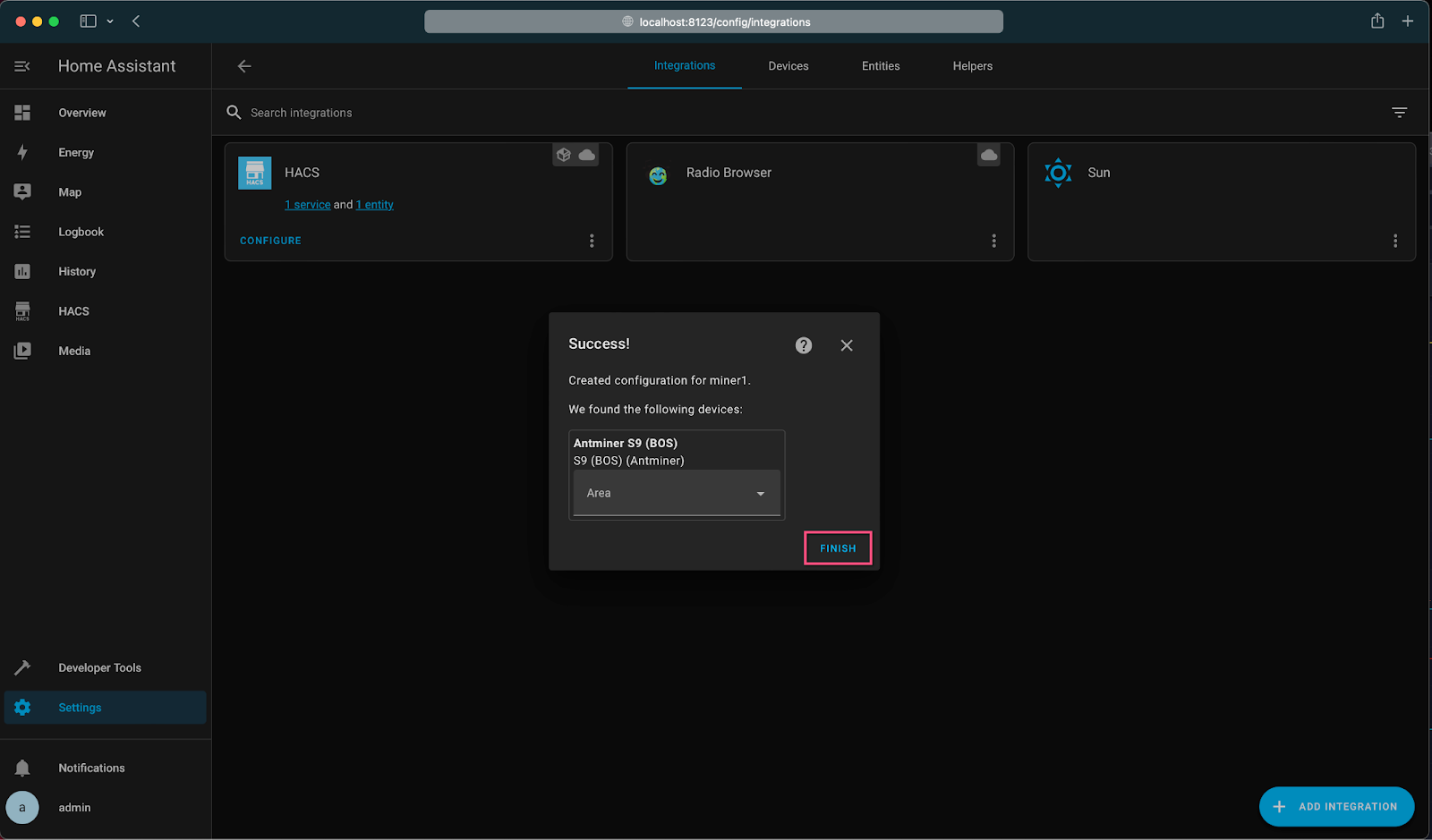Click the Sun card title

(x=1099, y=173)
